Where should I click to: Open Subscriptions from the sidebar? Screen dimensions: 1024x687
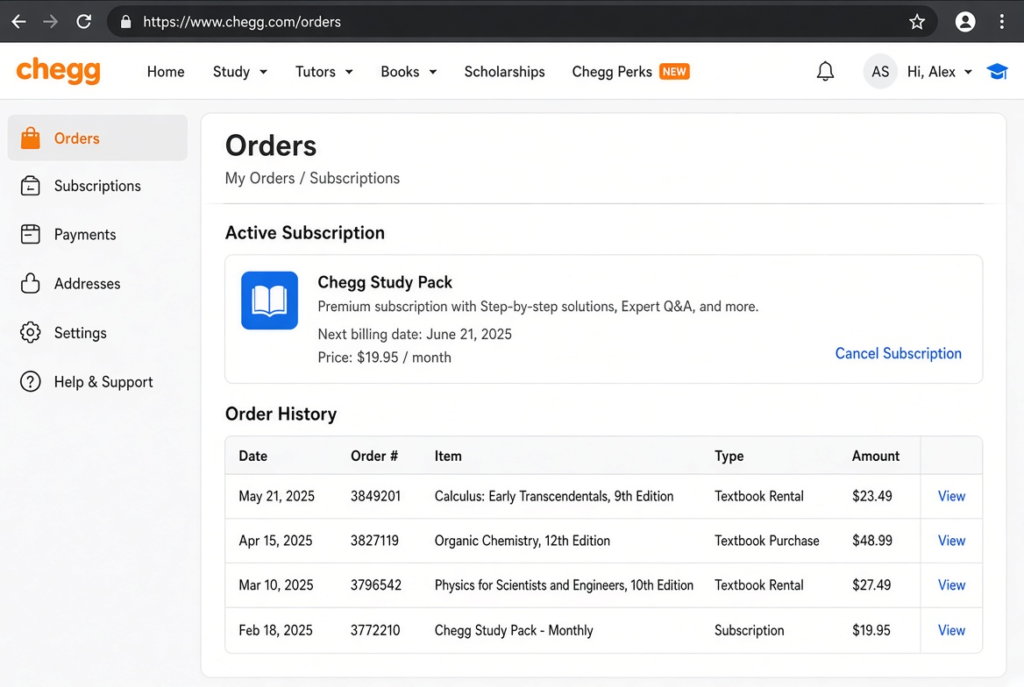coord(97,186)
